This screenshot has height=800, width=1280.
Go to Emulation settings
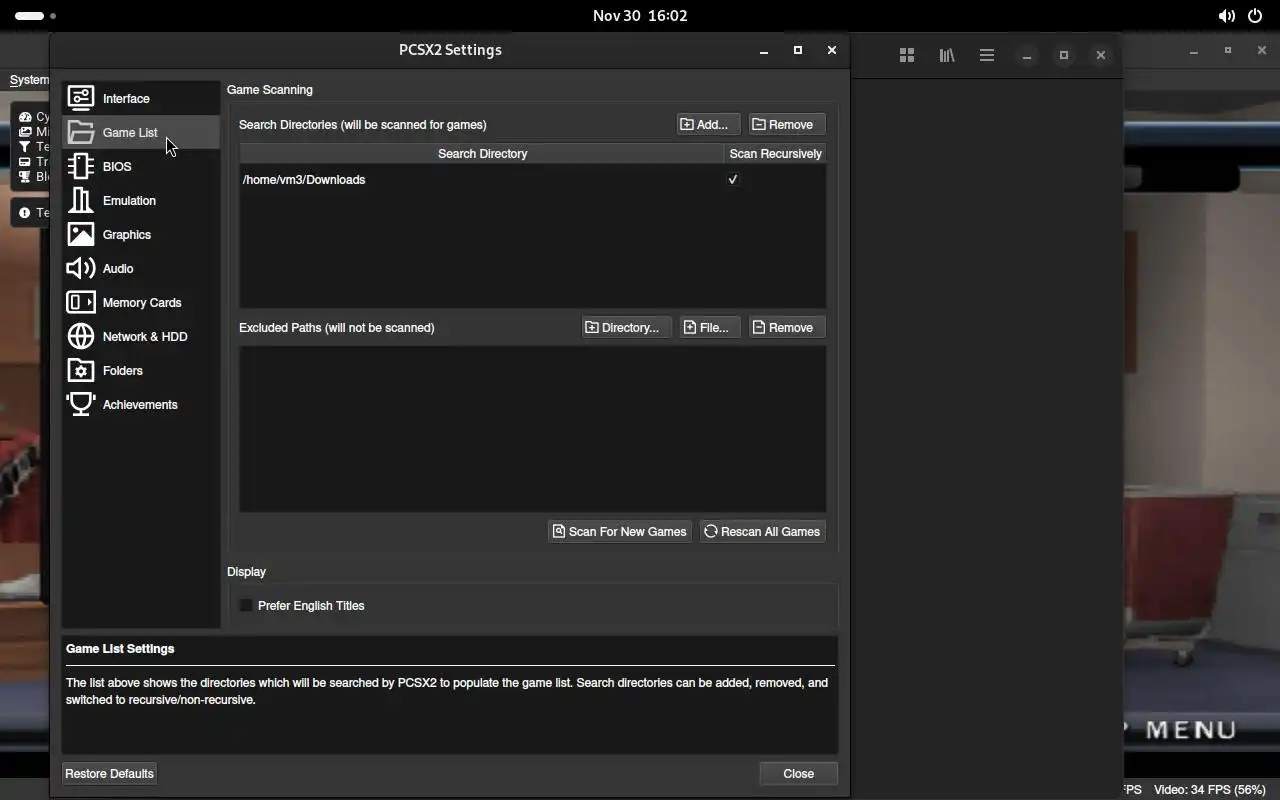(x=140, y=200)
